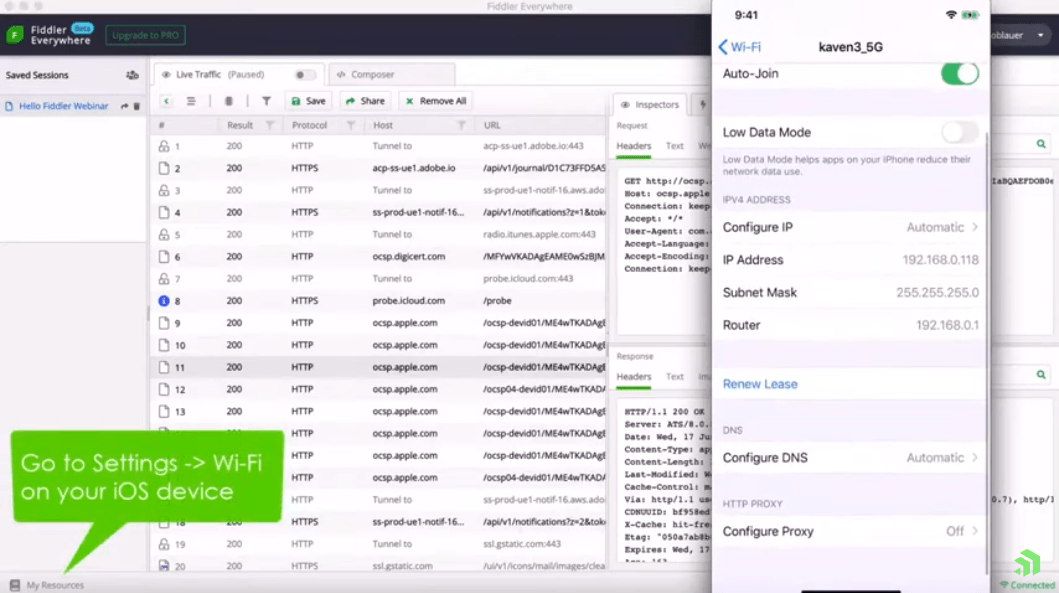Viewport: 1059px width, 593px height.
Task: Click the URL column header
Action: tap(492, 125)
